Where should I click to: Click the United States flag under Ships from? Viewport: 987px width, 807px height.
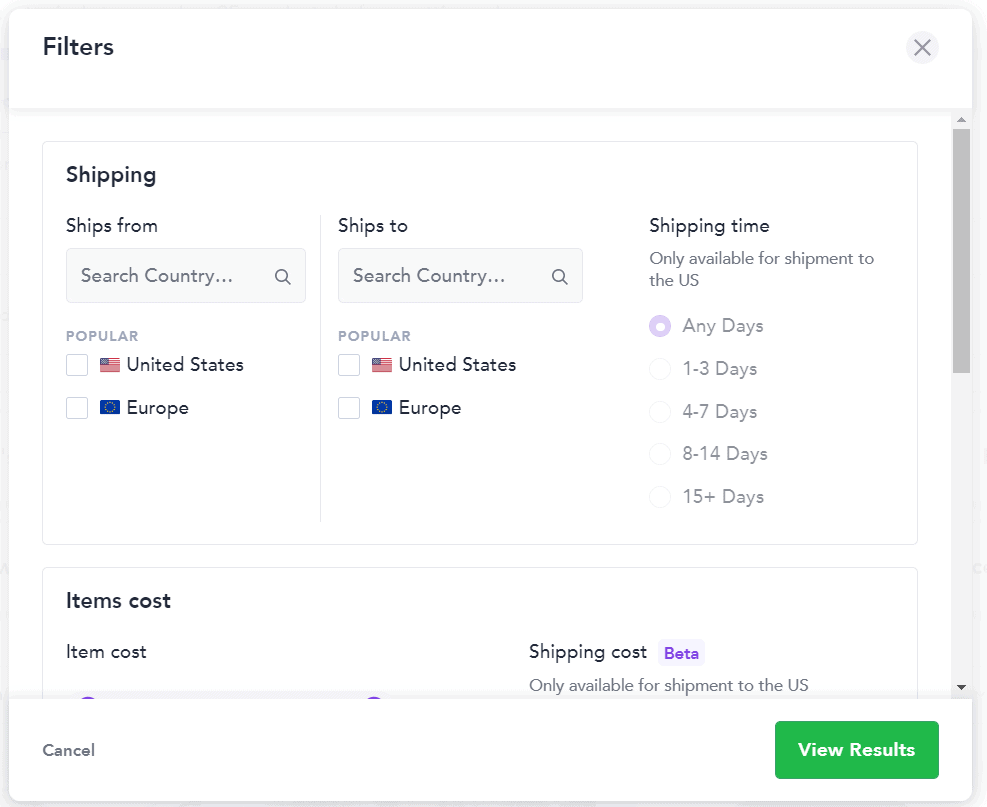[x=110, y=366]
